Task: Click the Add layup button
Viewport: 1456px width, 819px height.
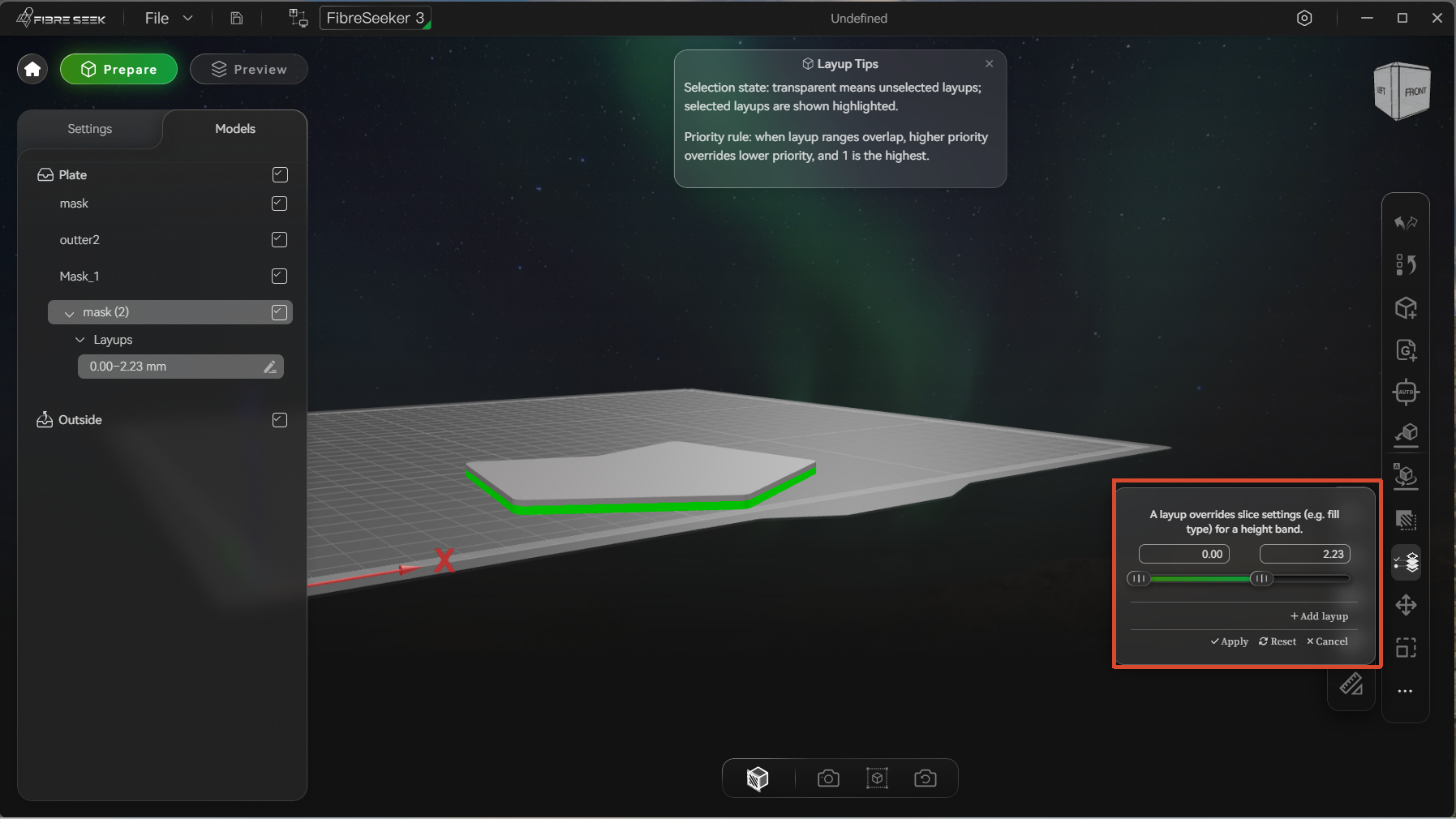Action: tap(1319, 616)
